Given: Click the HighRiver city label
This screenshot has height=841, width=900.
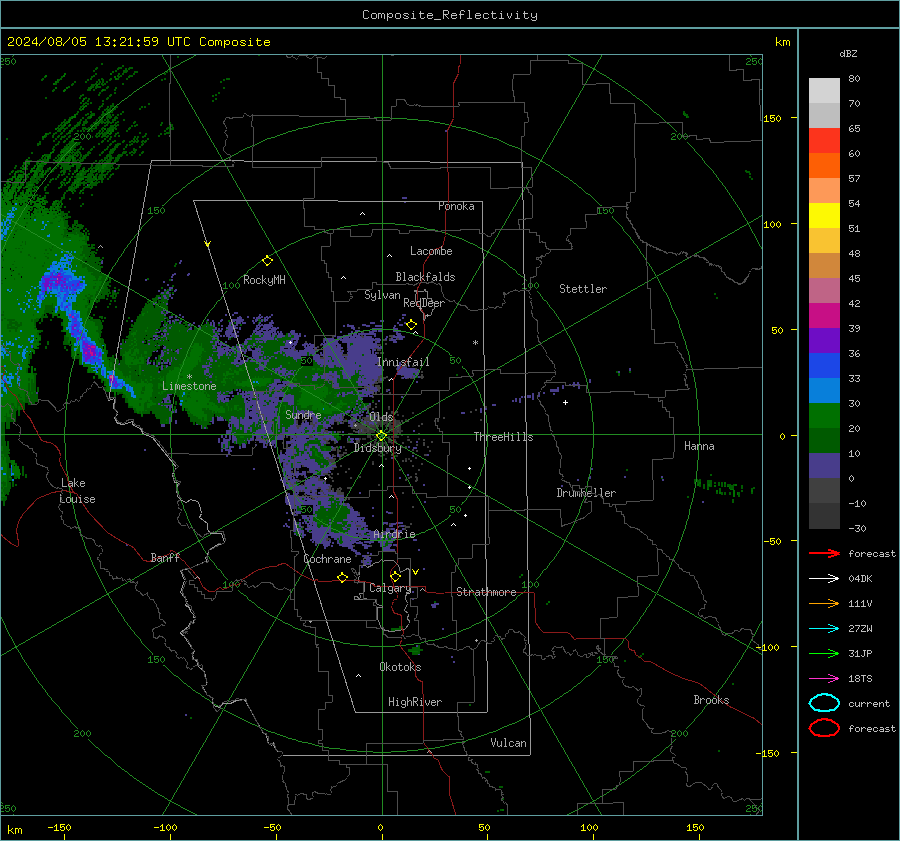Looking at the screenshot, I should coord(415,702).
